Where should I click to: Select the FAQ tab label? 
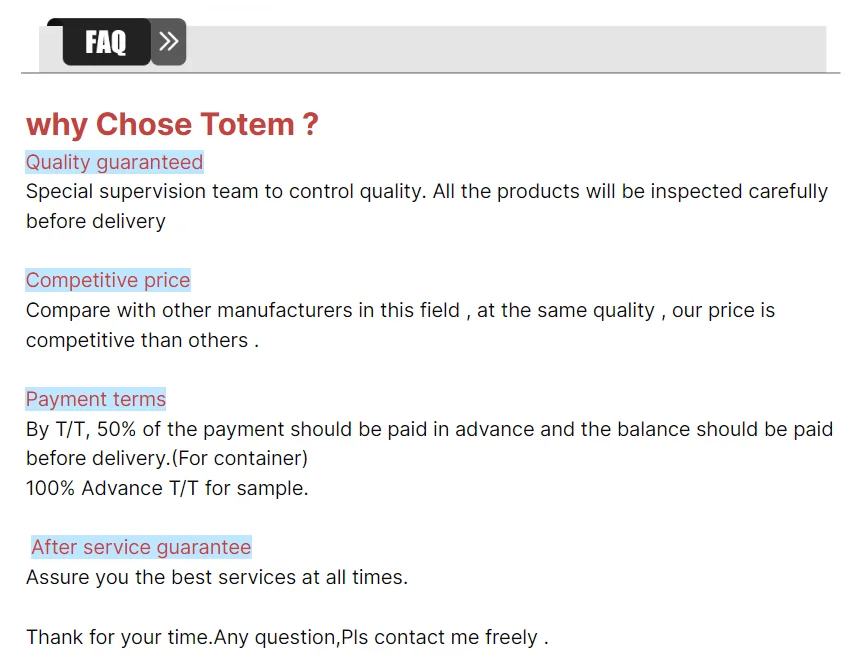tap(106, 42)
